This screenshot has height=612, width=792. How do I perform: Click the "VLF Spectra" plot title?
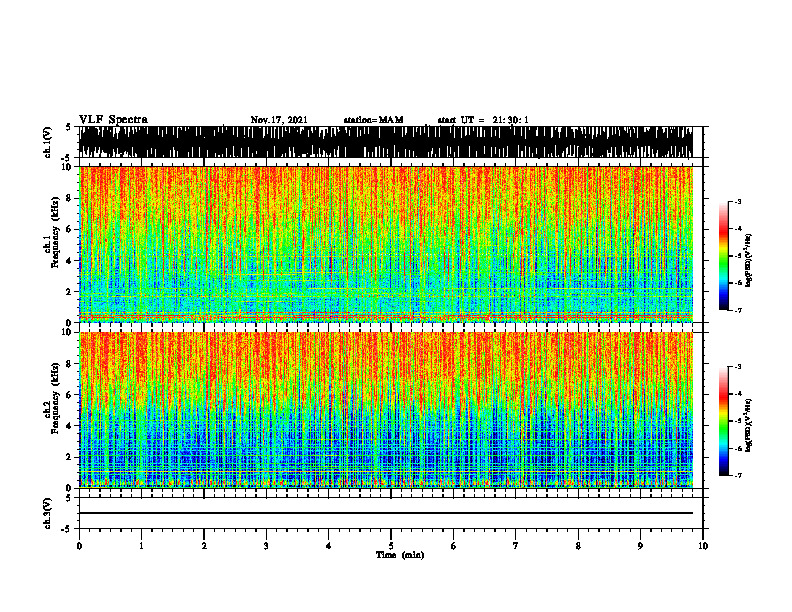(x=113, y=120)
